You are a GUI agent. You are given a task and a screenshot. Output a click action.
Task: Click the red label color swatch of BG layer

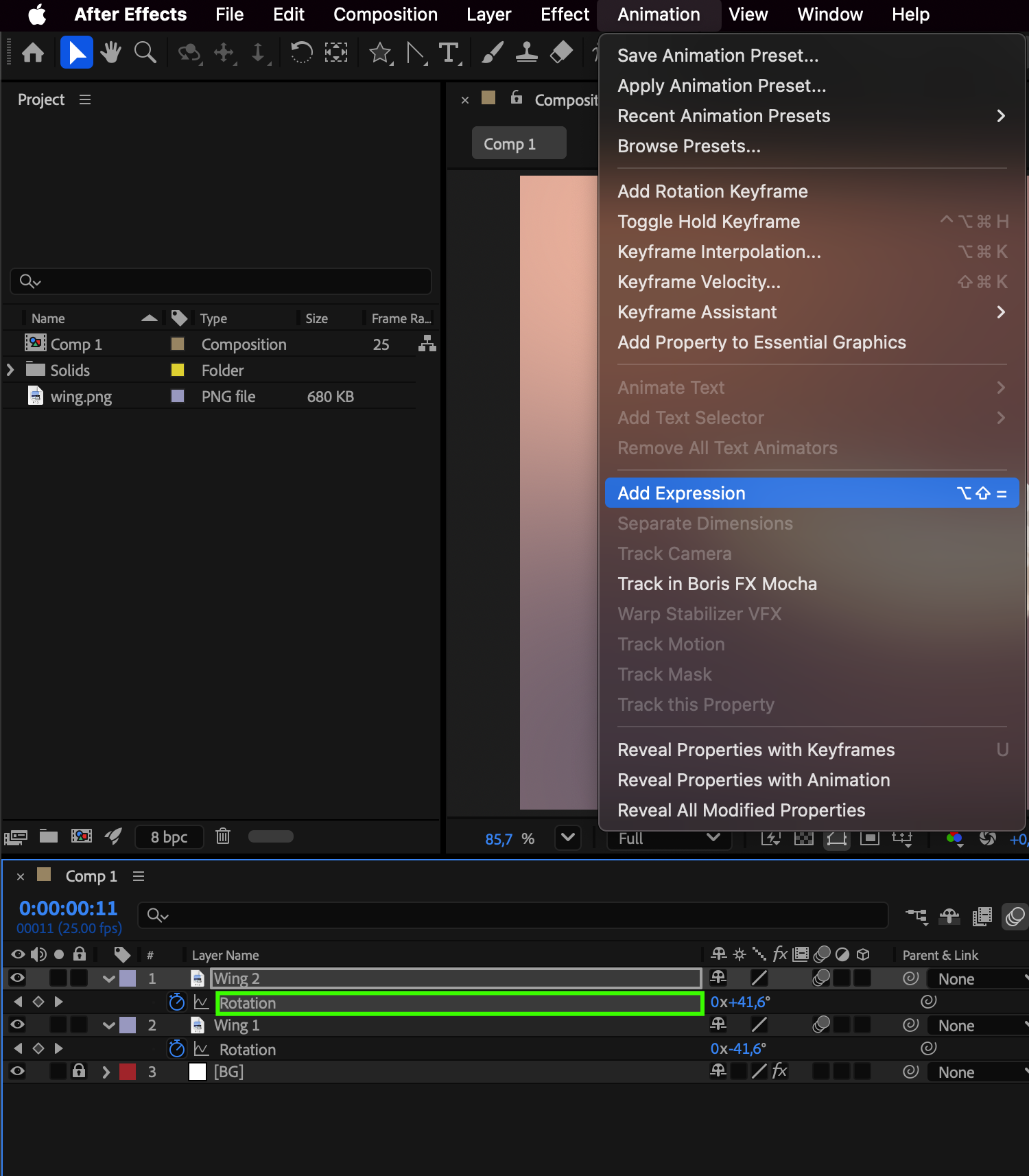128,1072
